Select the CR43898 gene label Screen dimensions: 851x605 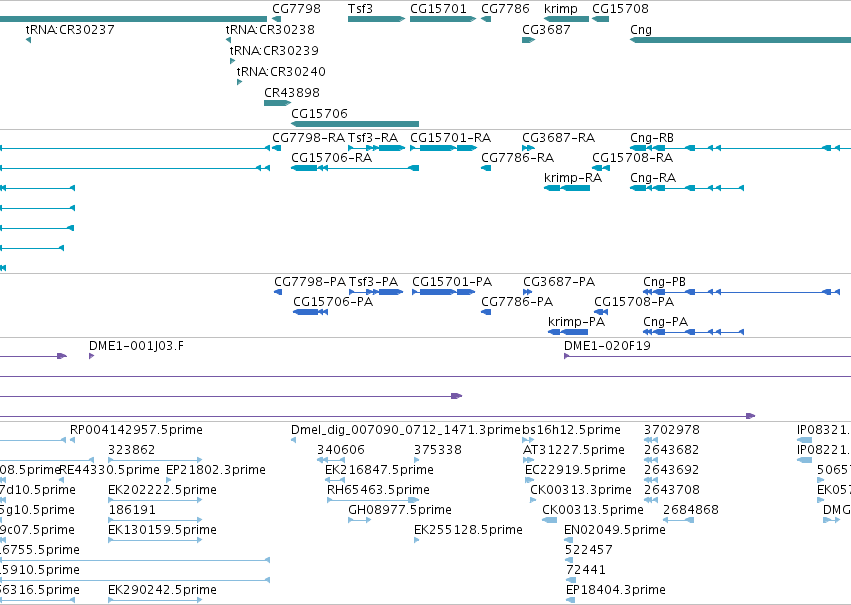pyautogui.click(x=292, y=93)
